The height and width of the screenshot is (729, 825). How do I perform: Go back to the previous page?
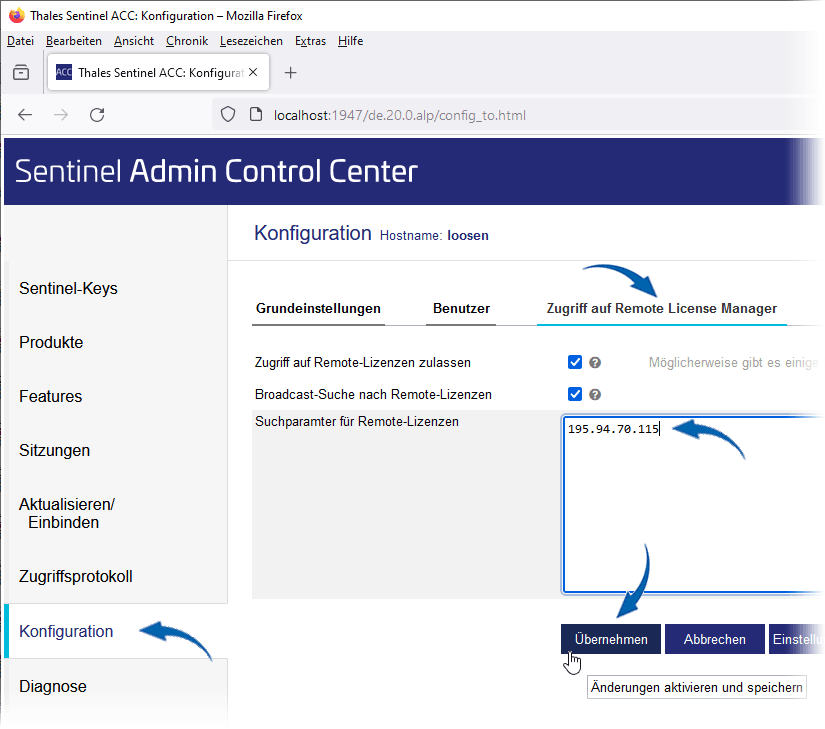point(25,115)
